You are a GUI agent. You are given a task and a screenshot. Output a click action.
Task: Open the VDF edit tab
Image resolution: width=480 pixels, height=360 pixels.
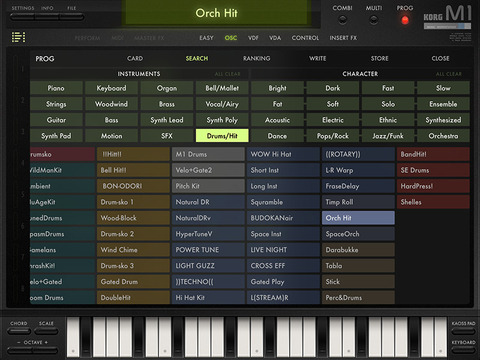[253, 38]
